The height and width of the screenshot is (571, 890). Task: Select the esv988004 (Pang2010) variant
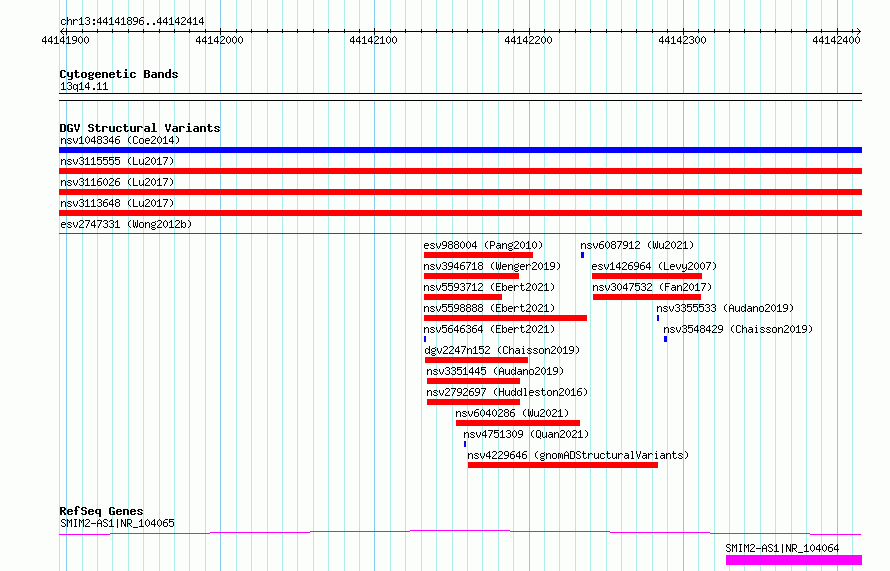[x=483, y=245]
